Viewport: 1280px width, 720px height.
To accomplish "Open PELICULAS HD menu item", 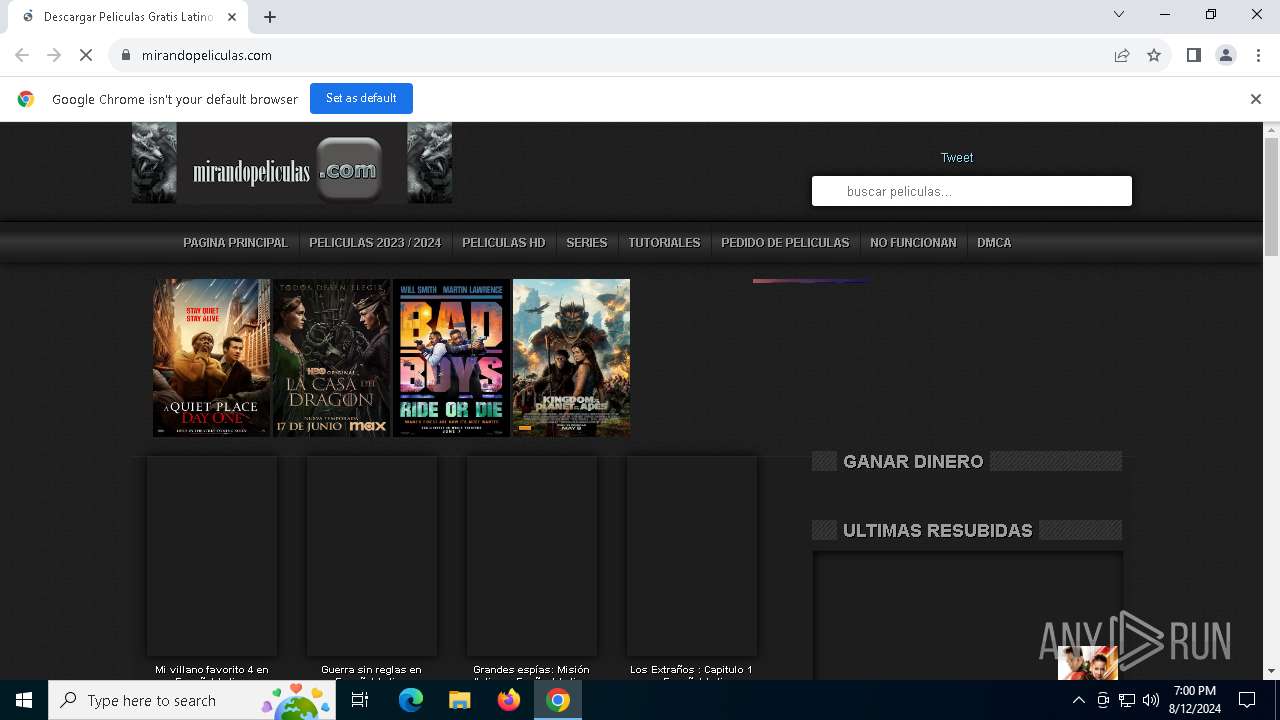I will [504, 243].
